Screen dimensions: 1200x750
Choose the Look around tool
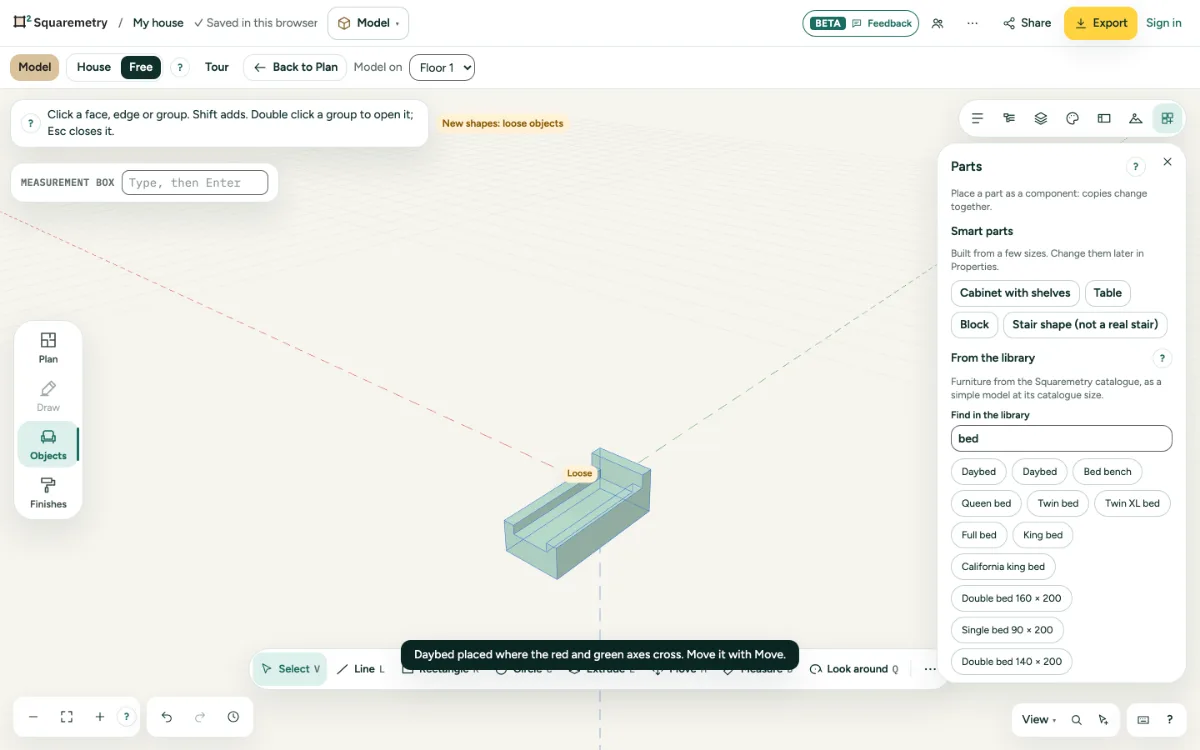click(x=854, y=669)
